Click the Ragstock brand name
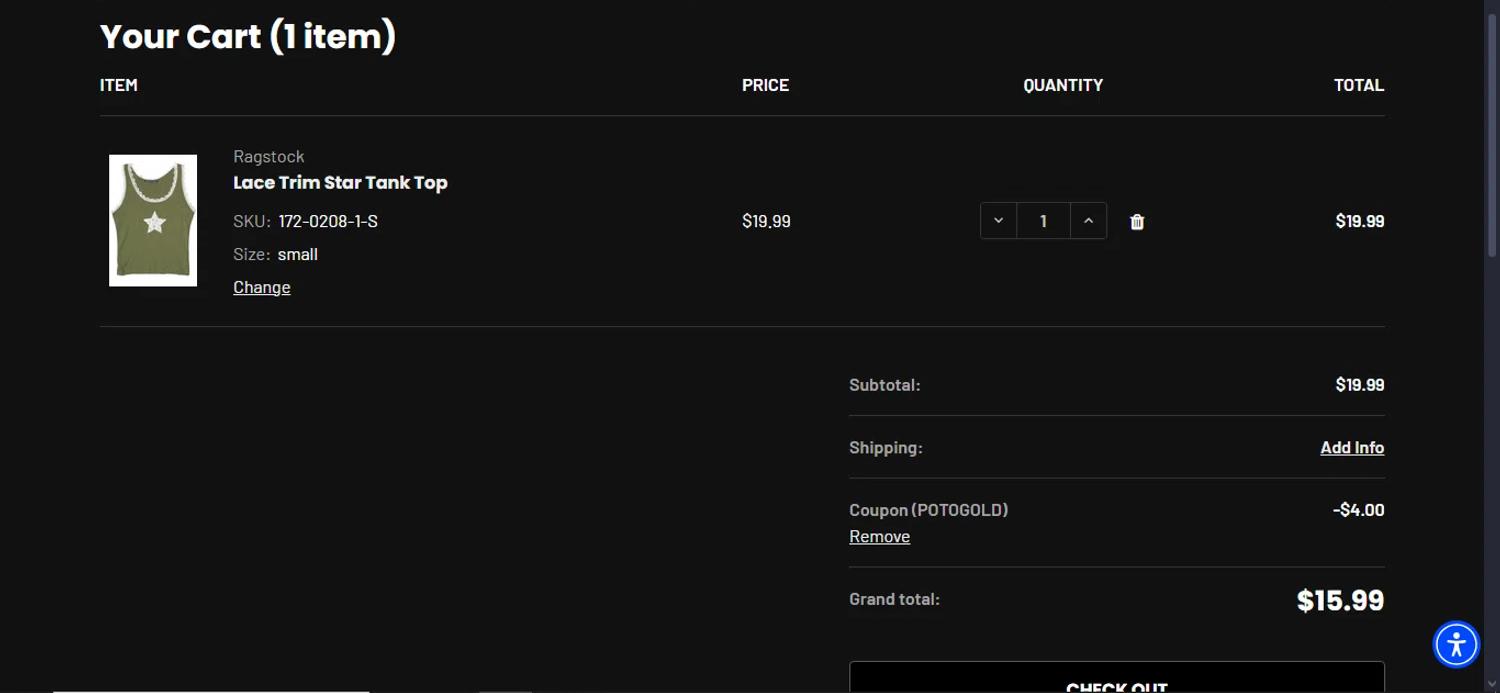This screenshot has width=1500, height=693. 268,156
